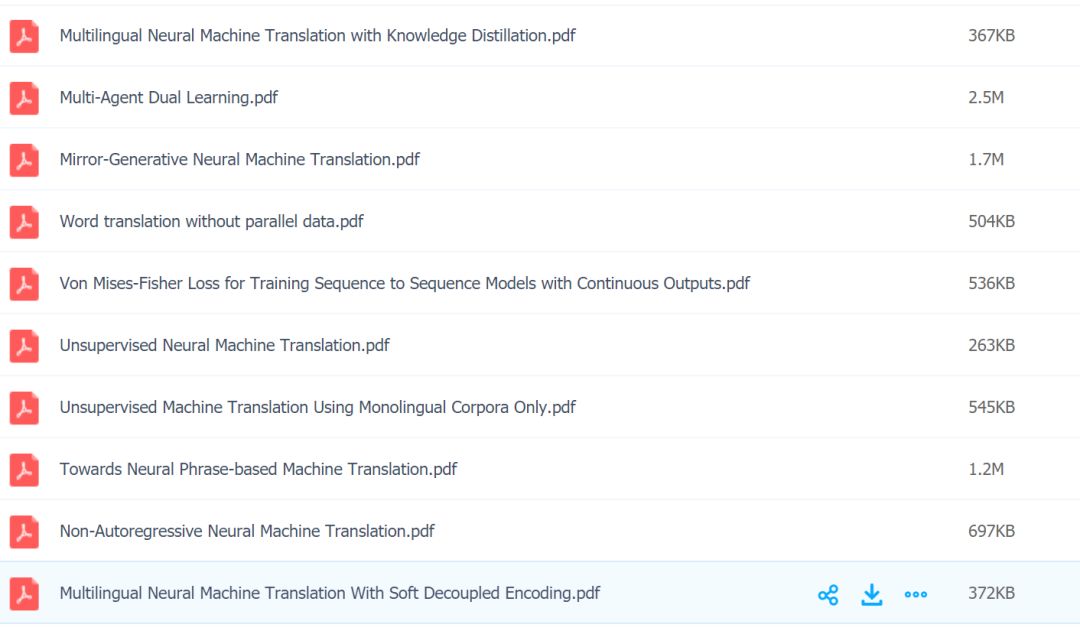Screen dimensions: 1080x631
Task: Click the share icon on the highlighted row
Action: [x=828, y=595]
